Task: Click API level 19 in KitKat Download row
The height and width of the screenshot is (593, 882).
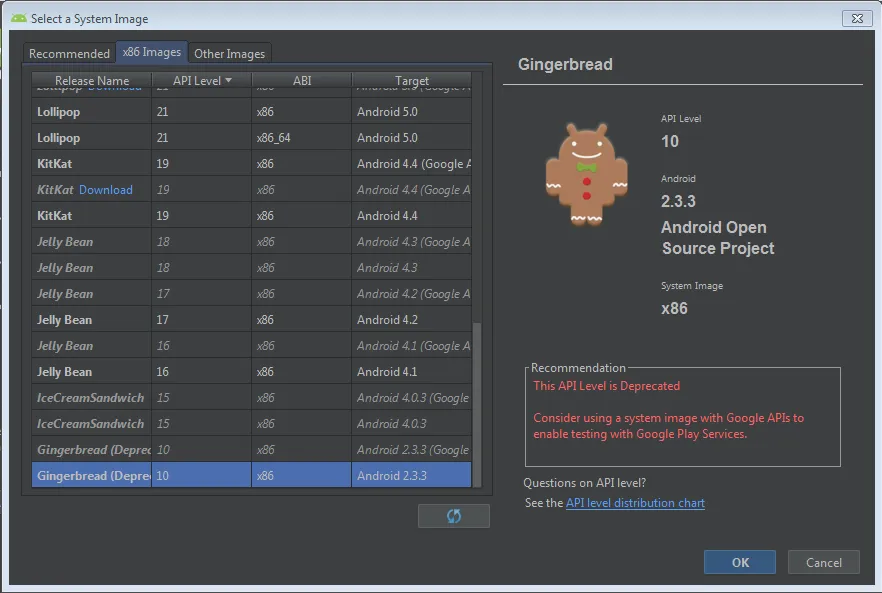Action: (x=163, y=190)
